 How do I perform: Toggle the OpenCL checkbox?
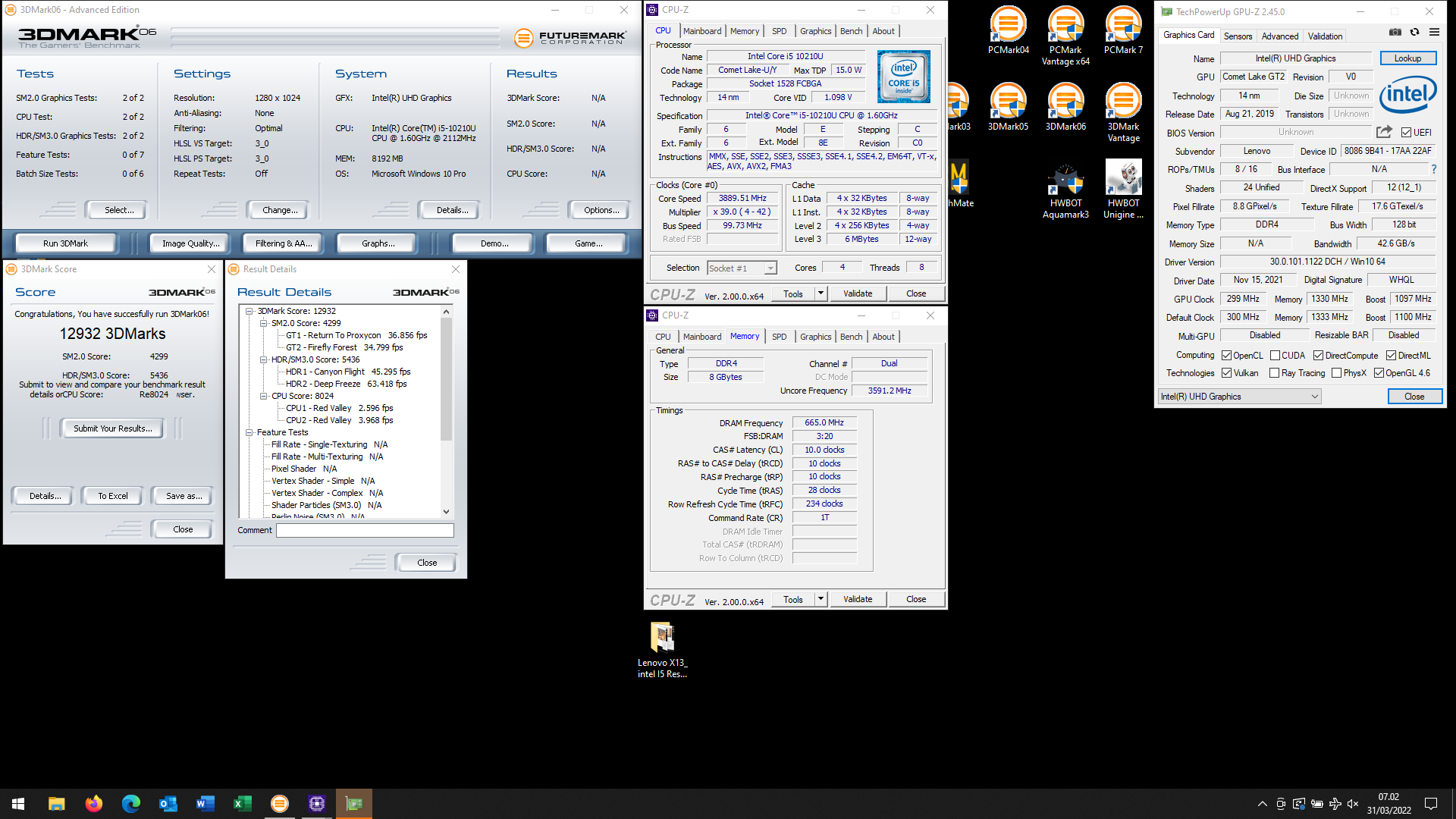click(x=1226, y=356)
